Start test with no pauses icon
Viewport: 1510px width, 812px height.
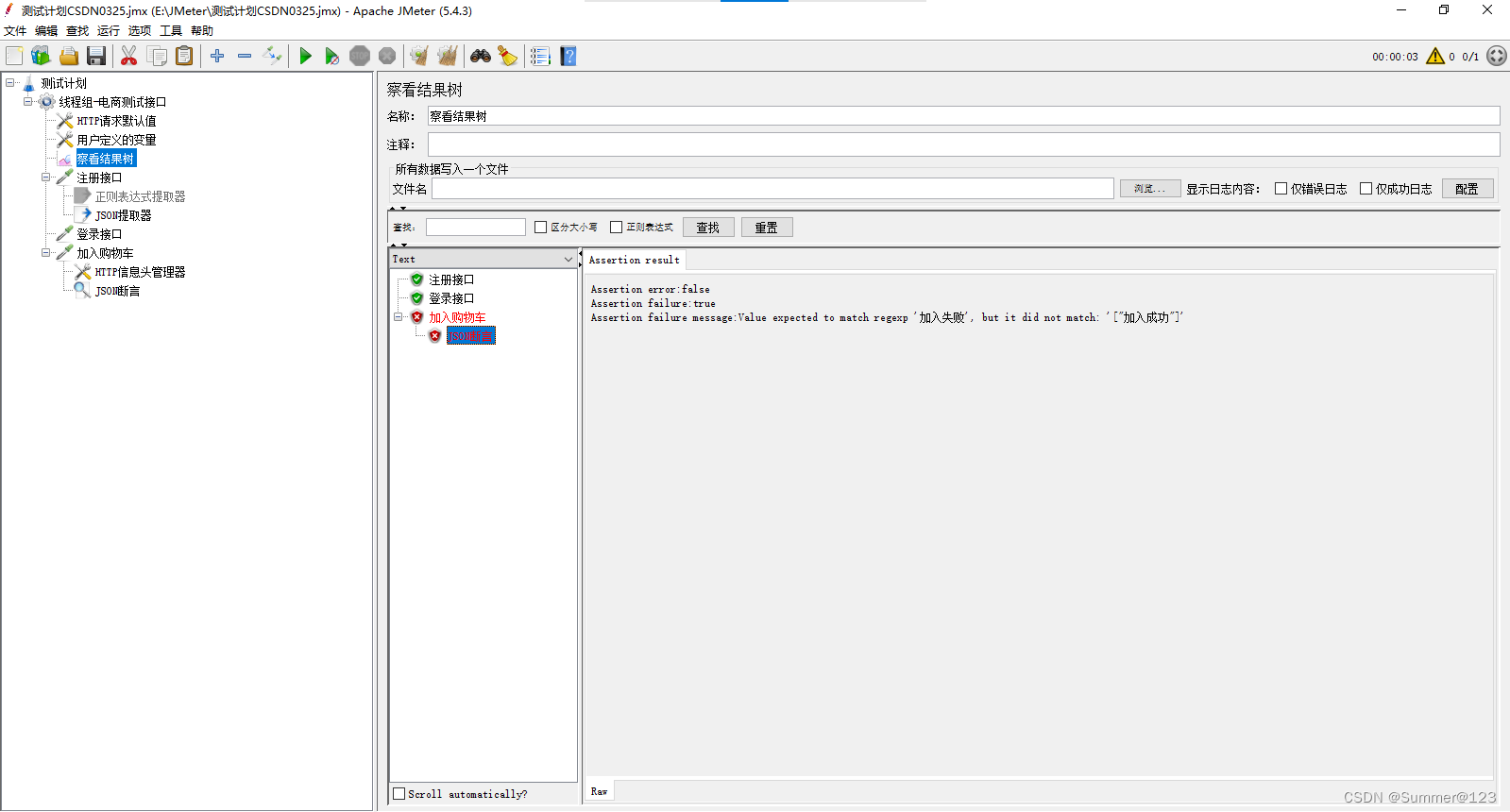332,57
